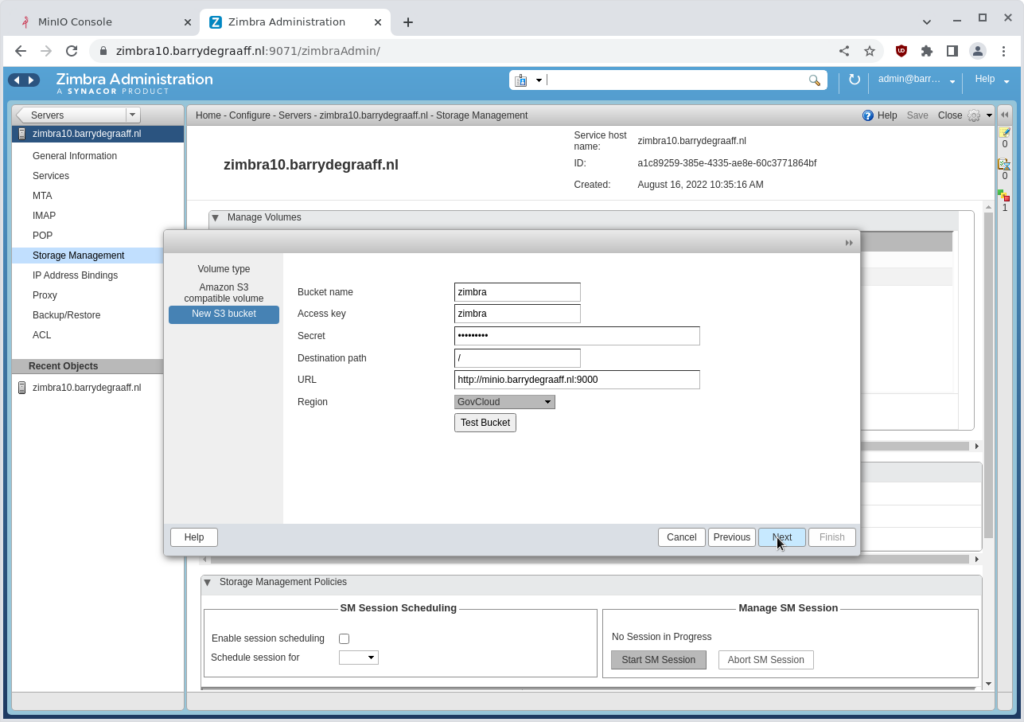Open Chrome profile avatar icon
Image resolution: width=1024 pixels, height=722 pixels.
(x=978, y=51)
